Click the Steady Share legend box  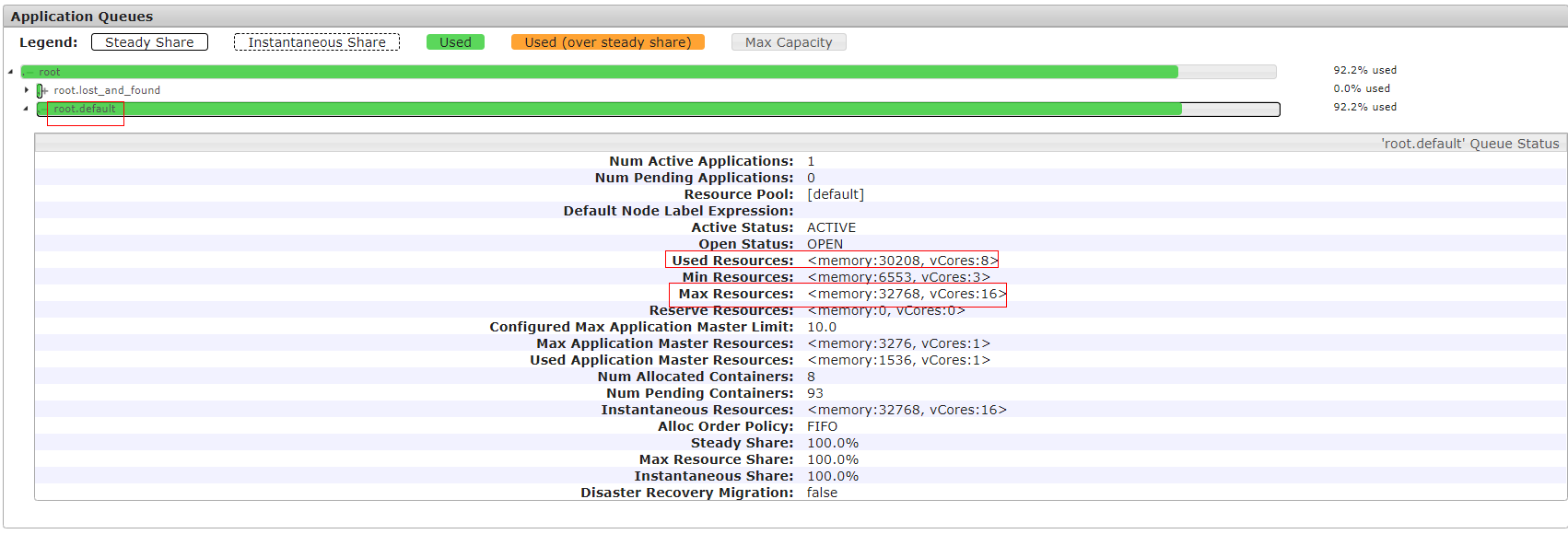pyautogui.click(x=149, y=42)
